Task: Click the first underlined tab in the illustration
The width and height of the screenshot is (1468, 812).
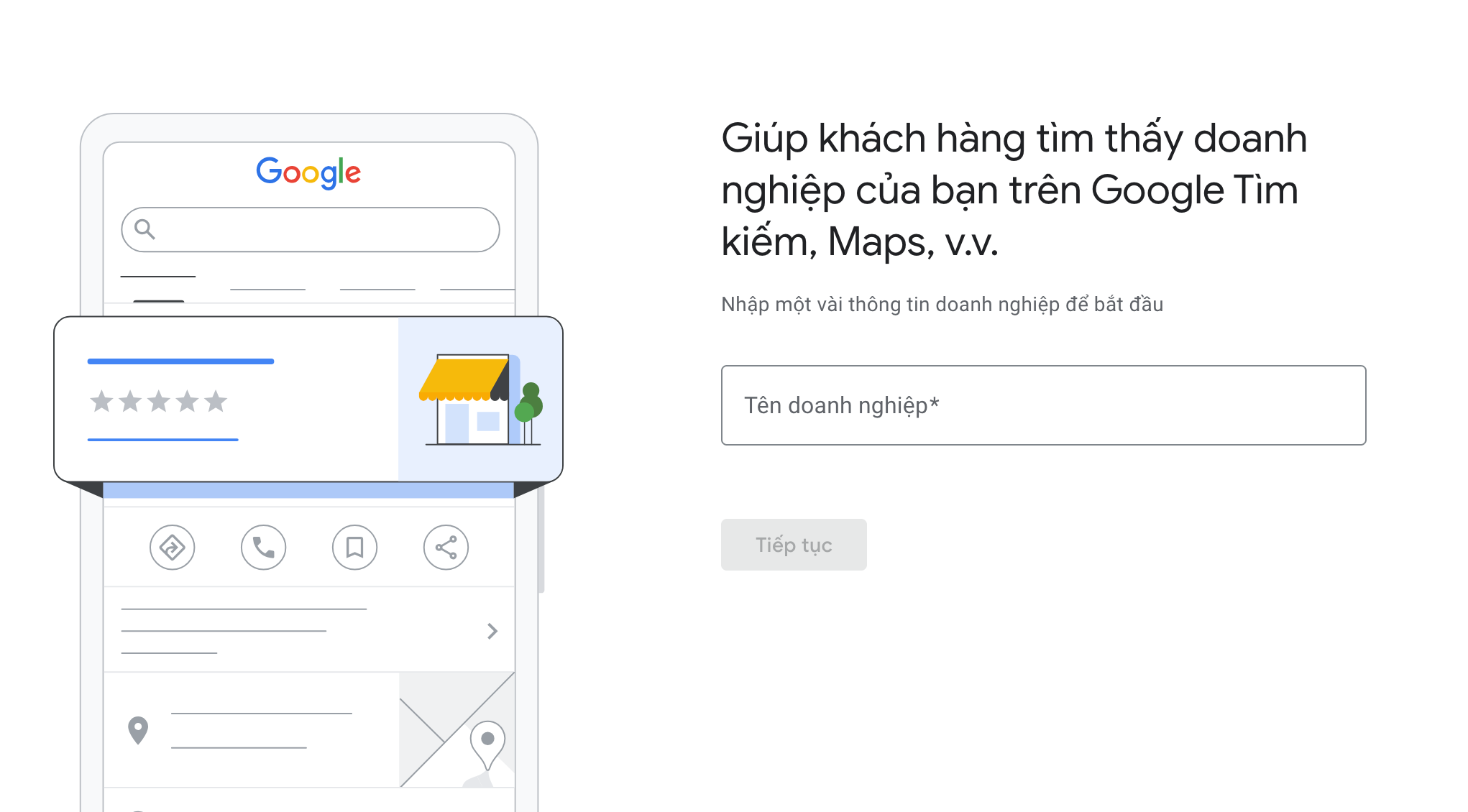Action: tap(158, 277)
